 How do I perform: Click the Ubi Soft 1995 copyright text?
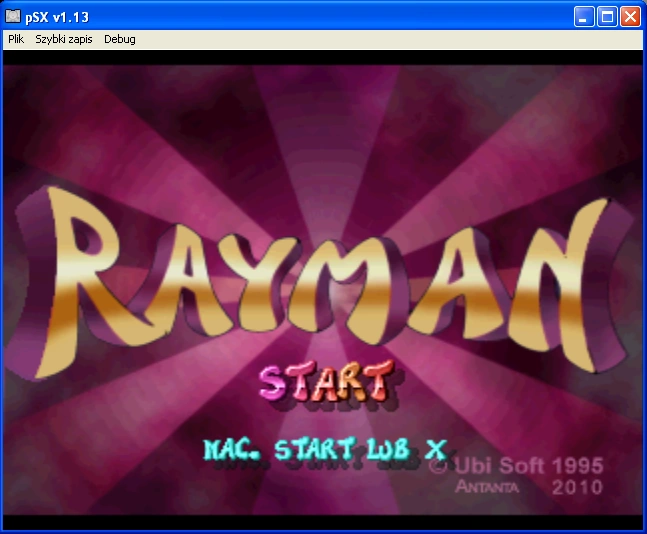(x=515, y=465)
